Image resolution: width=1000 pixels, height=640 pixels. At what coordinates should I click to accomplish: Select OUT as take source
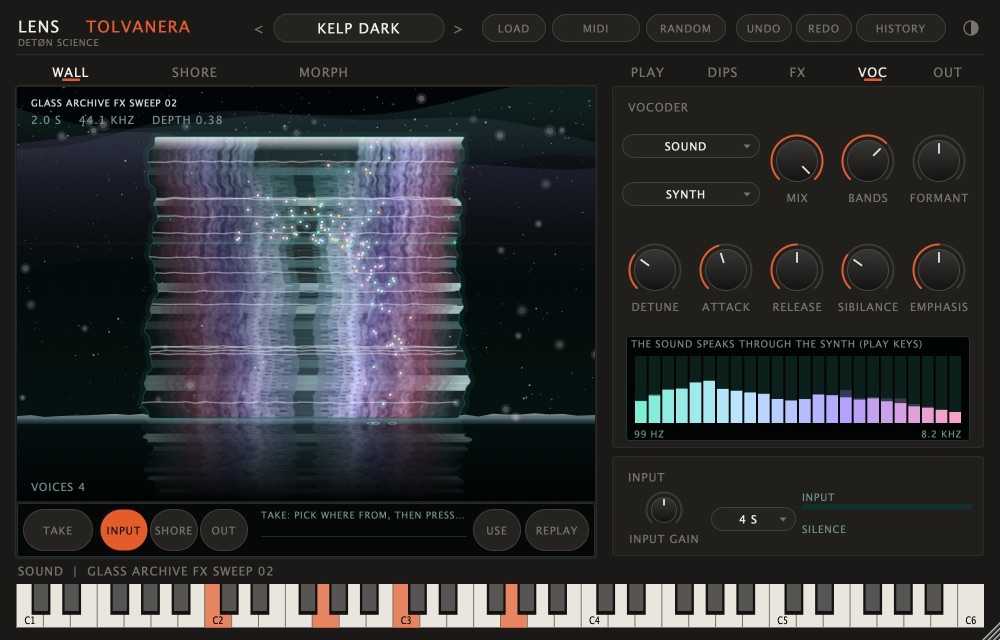pos(224,530)
